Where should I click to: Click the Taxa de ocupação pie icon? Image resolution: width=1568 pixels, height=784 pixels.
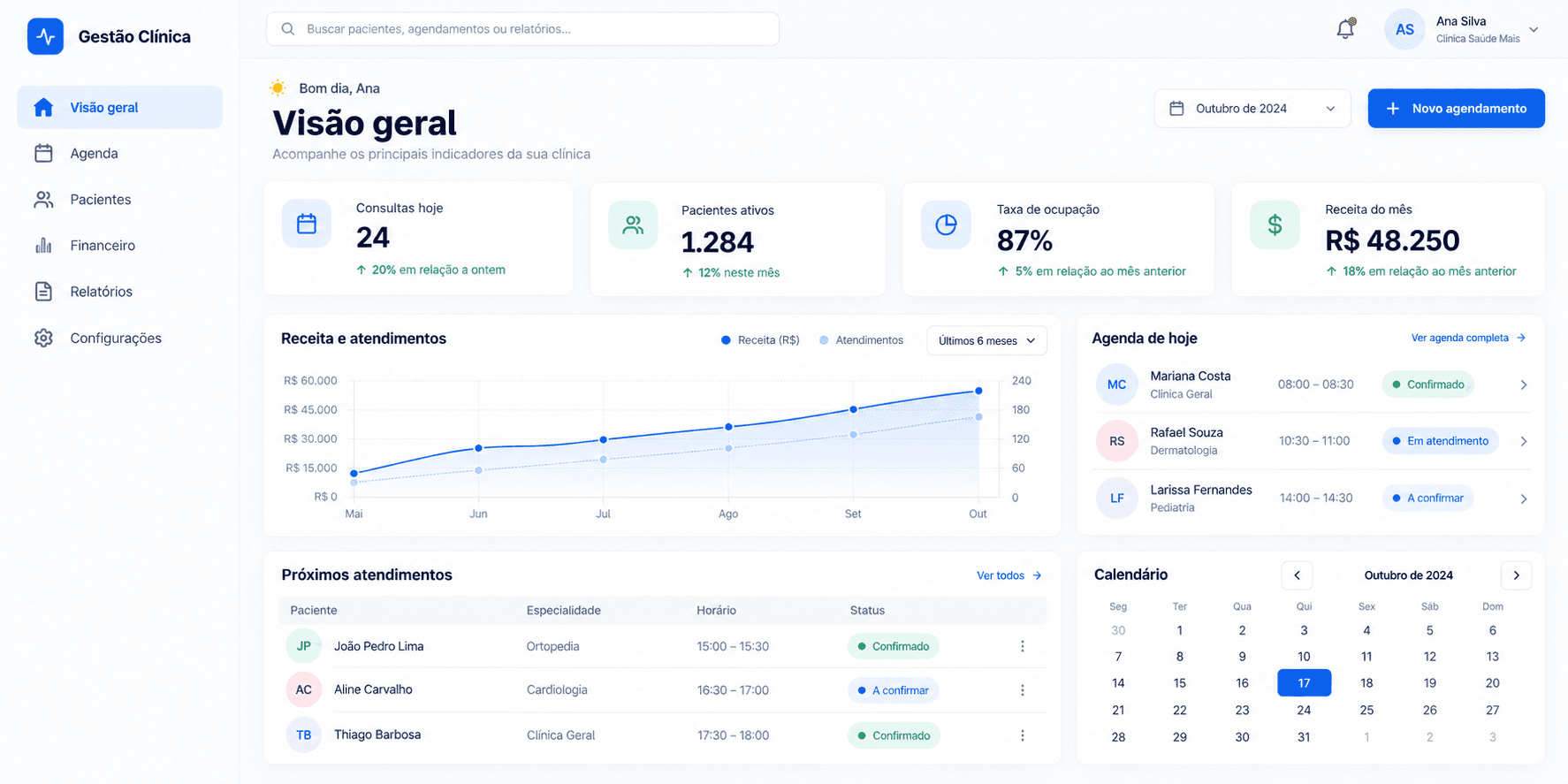(946, 225)
